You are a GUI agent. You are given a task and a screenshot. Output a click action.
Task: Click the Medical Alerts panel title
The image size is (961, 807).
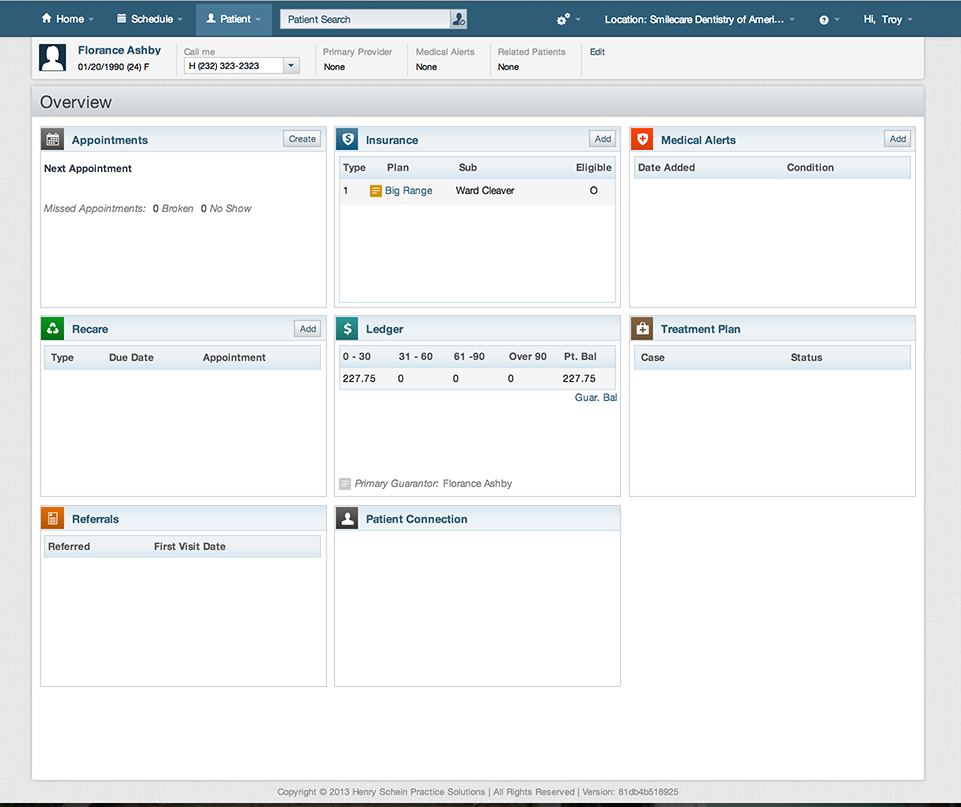click(x=698, y=140)
